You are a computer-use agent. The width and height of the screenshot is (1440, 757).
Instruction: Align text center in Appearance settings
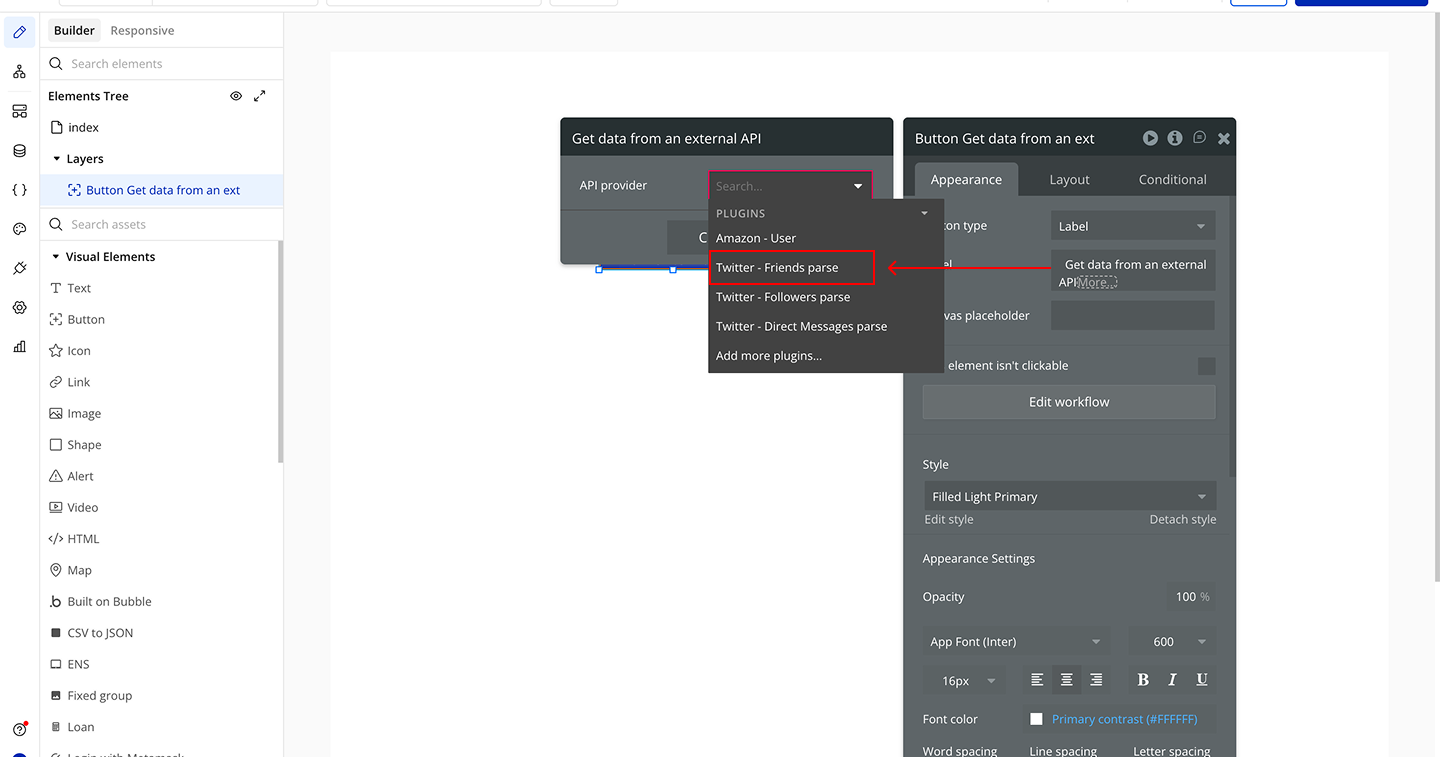point(1067,680)
